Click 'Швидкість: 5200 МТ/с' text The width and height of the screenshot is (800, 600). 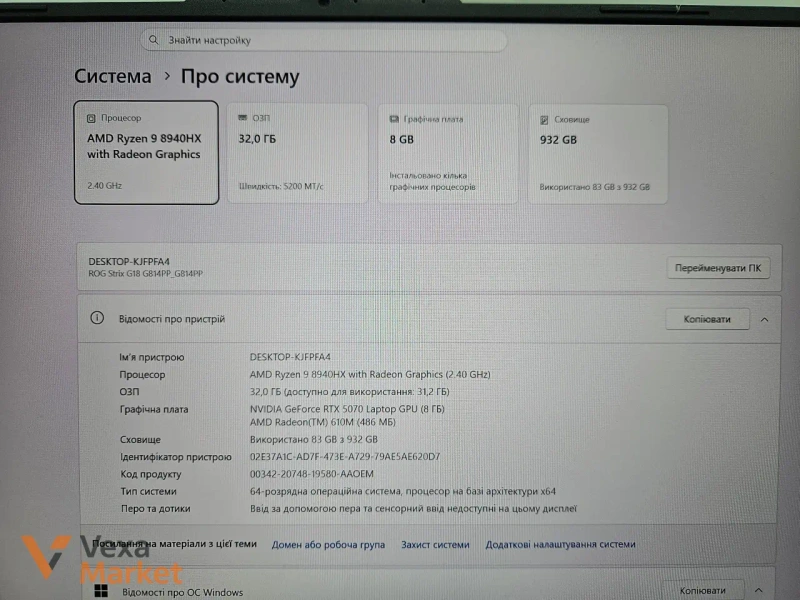coord(281,187)
